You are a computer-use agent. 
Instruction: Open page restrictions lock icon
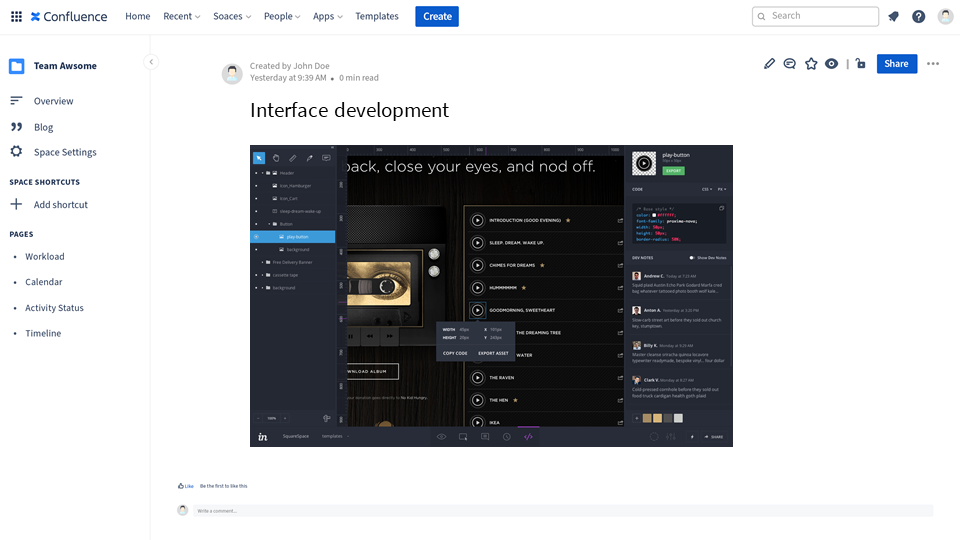[x=861, y=64]
